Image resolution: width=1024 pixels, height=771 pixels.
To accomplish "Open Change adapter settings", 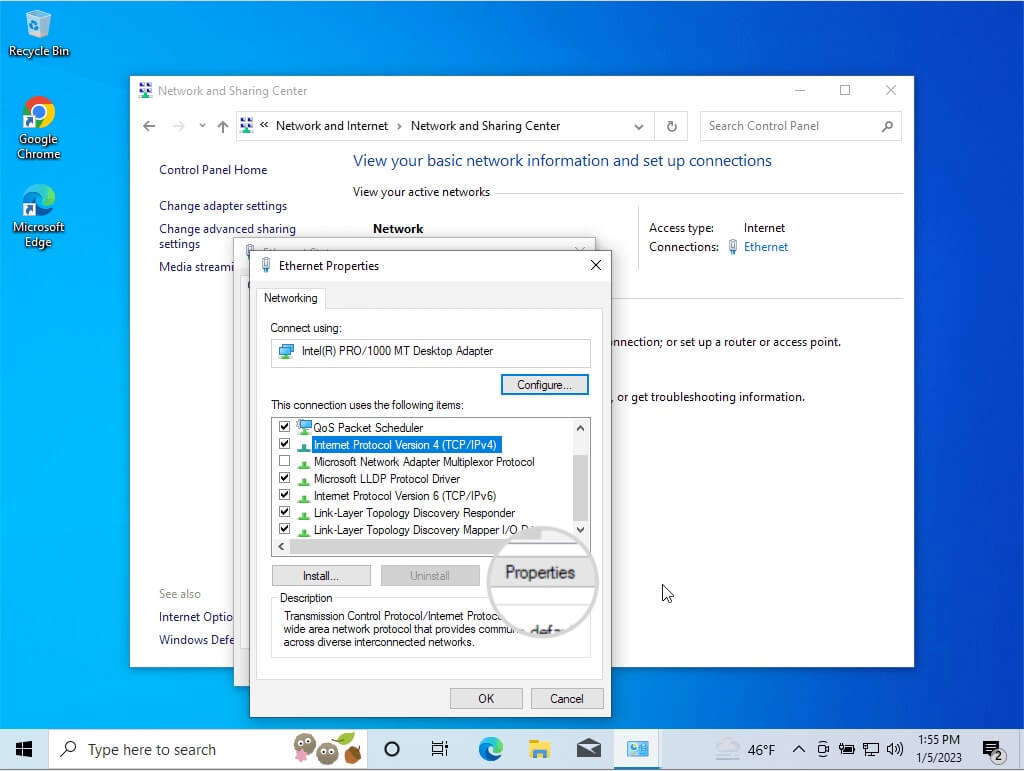I will [x=223, y=206].
